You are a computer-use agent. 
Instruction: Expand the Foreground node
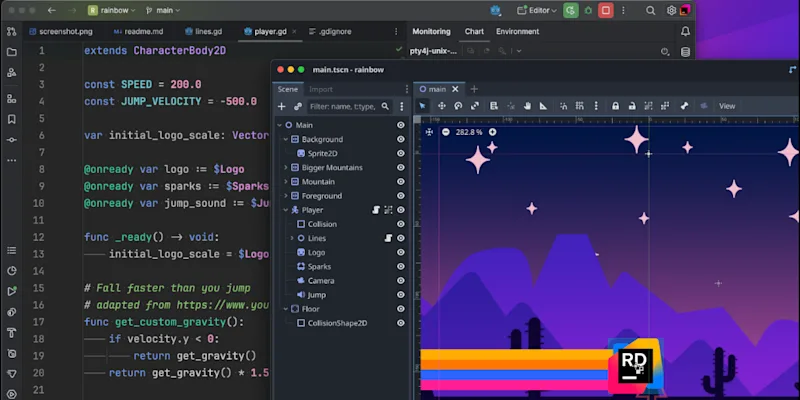pyautogui.click(x=286, y=196)
